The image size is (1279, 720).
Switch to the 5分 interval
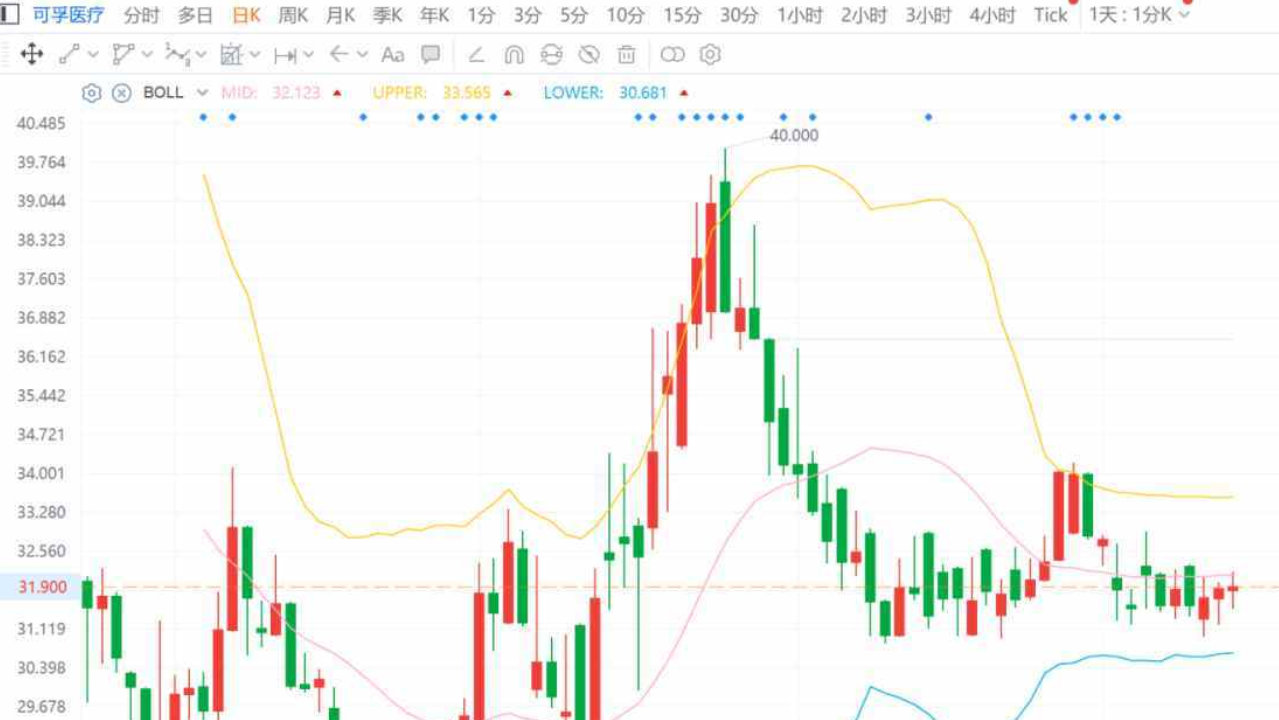(x=574, y=15)
